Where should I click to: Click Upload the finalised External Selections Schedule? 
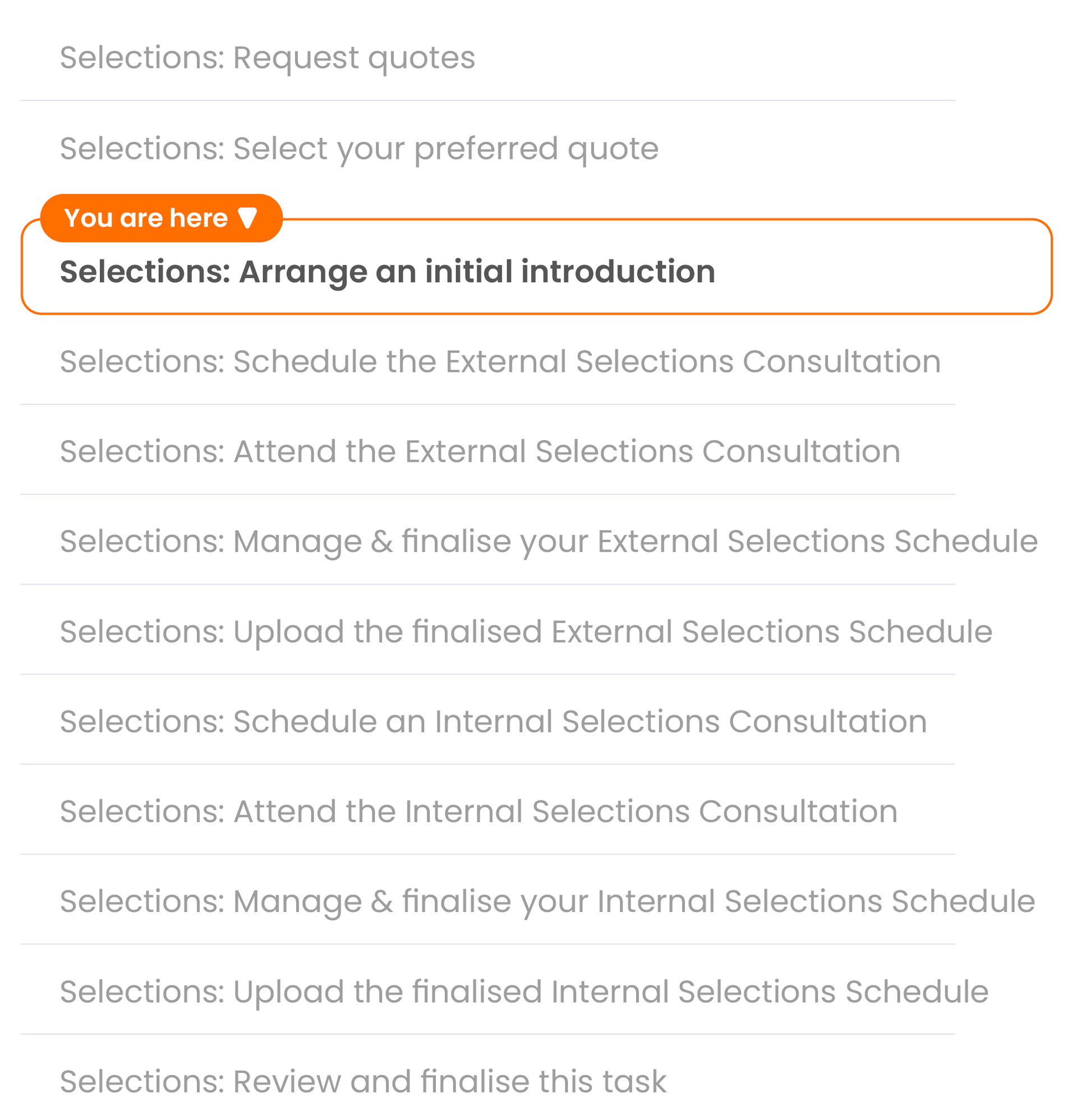click(x=526, y=631)
